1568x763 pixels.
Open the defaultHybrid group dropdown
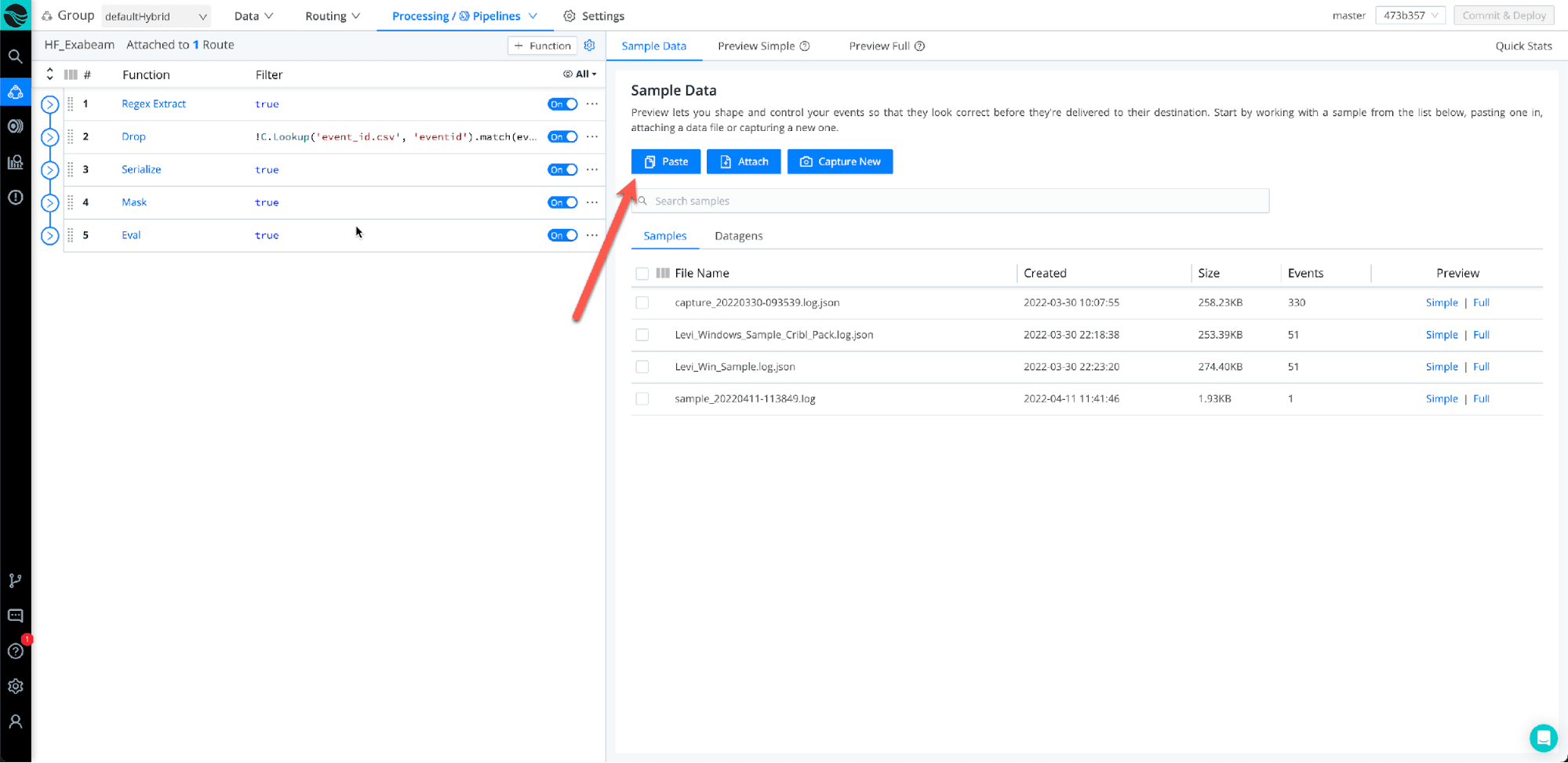click(x=156, y=16)
